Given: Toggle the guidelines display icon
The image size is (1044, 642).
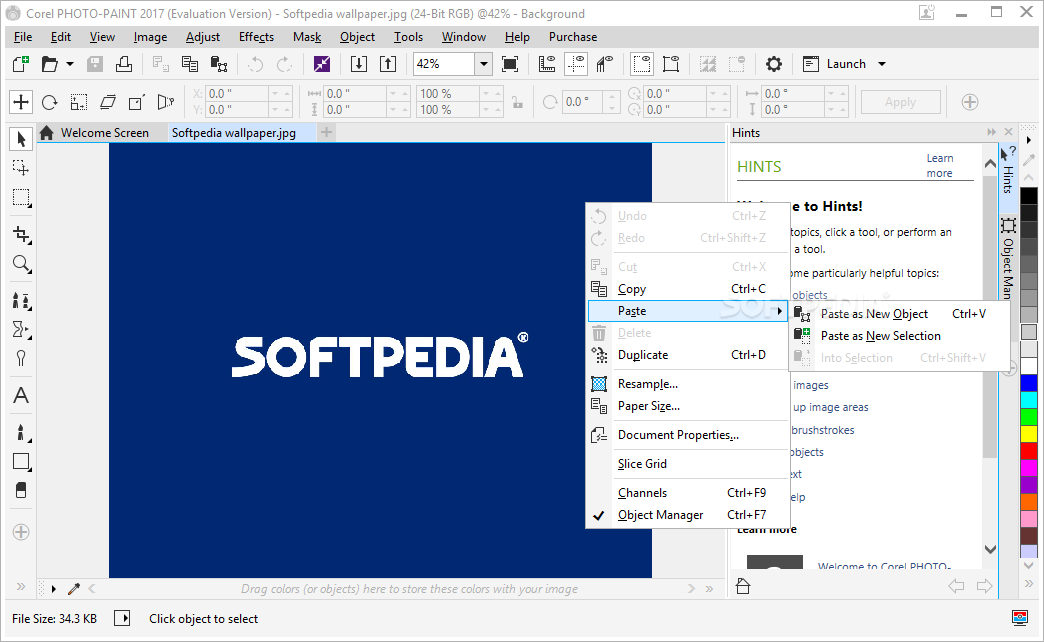Looking at the screenshot, I should 575,64.
